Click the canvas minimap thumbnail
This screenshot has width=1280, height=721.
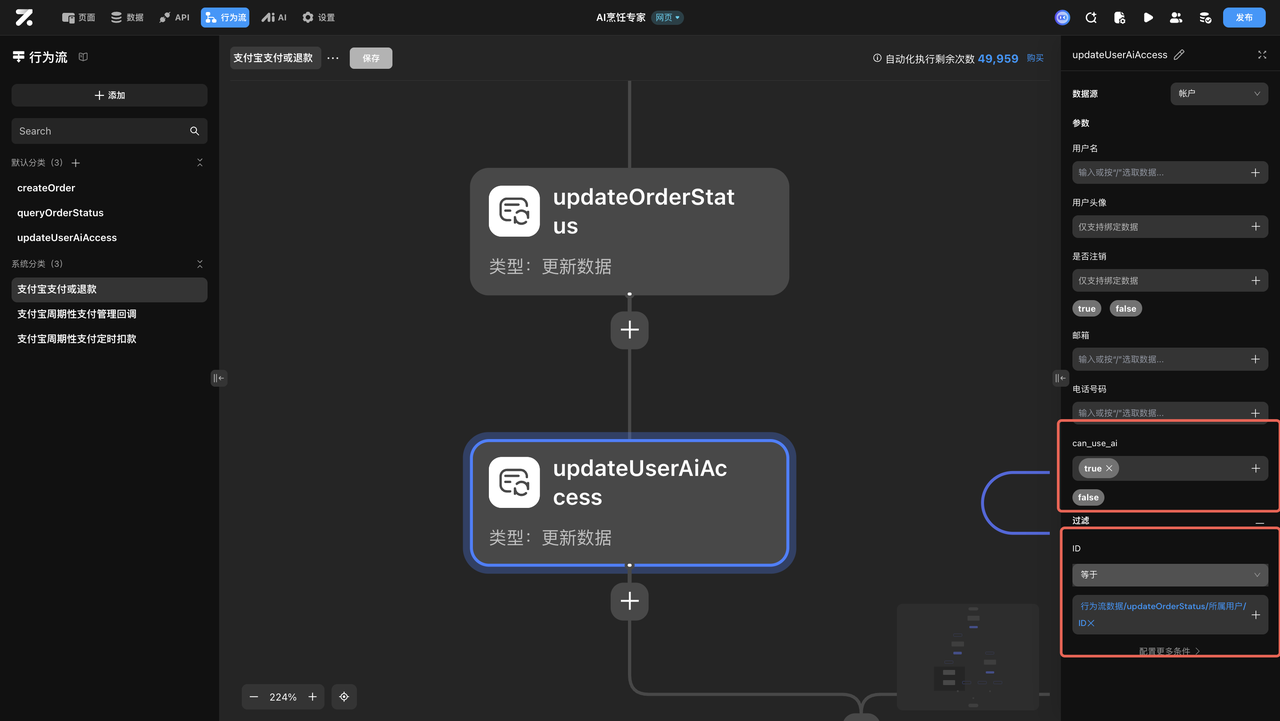[966, 656]
